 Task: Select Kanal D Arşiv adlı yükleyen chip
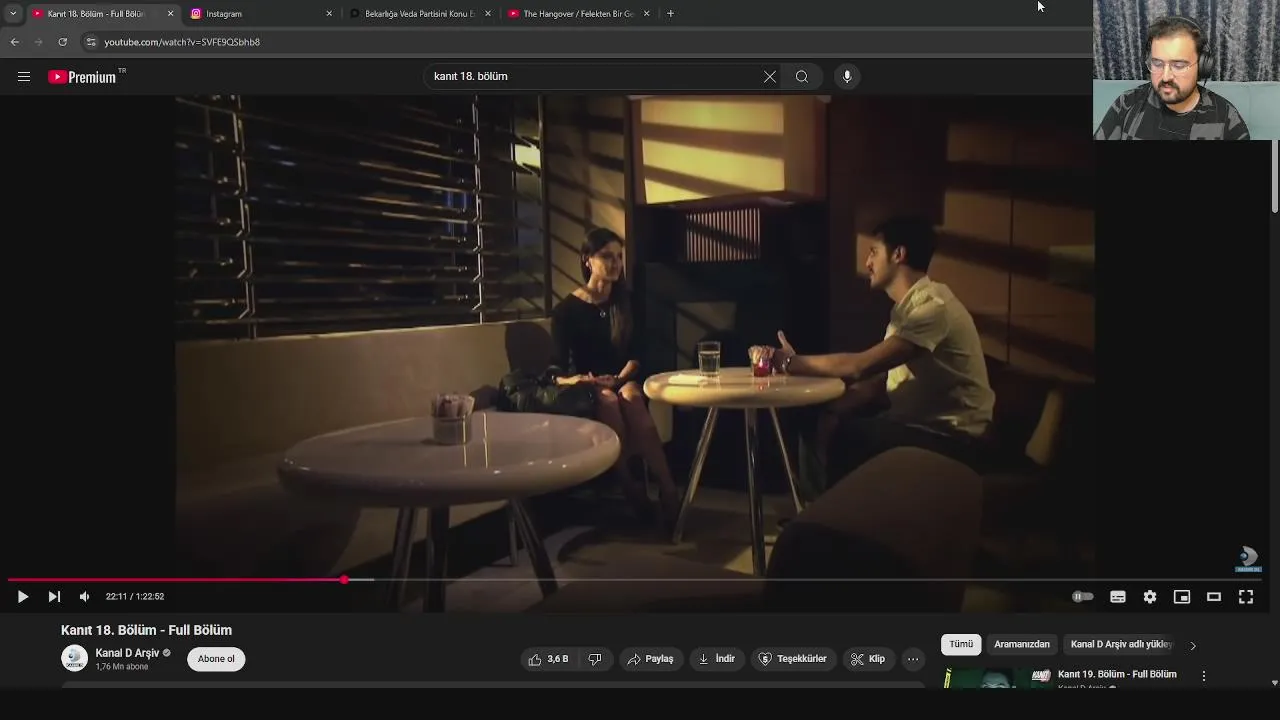[1121, 645]
